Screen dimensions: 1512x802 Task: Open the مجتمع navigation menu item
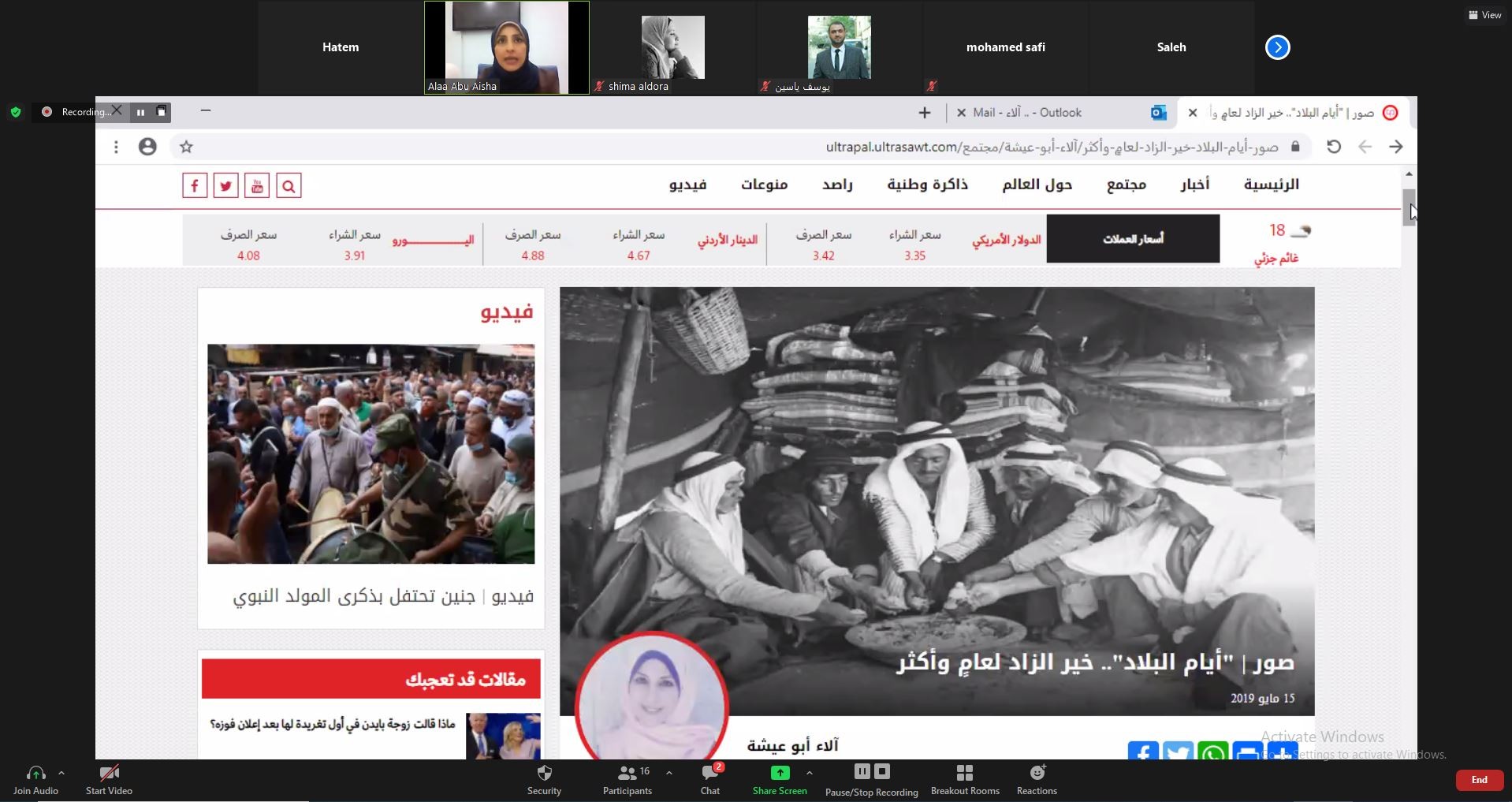pos(1126,185)
